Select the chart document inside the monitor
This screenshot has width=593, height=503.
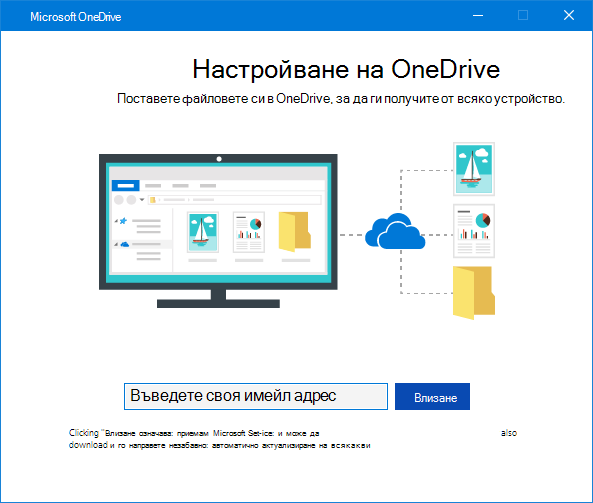249,232
